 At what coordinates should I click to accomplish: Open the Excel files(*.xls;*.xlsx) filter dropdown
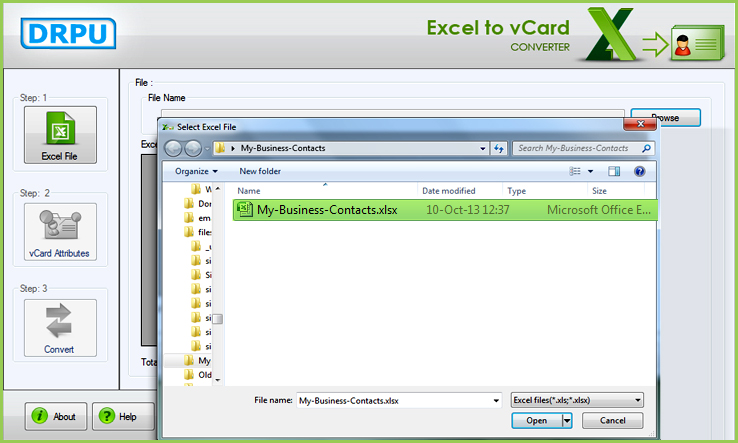coord(577,400)
